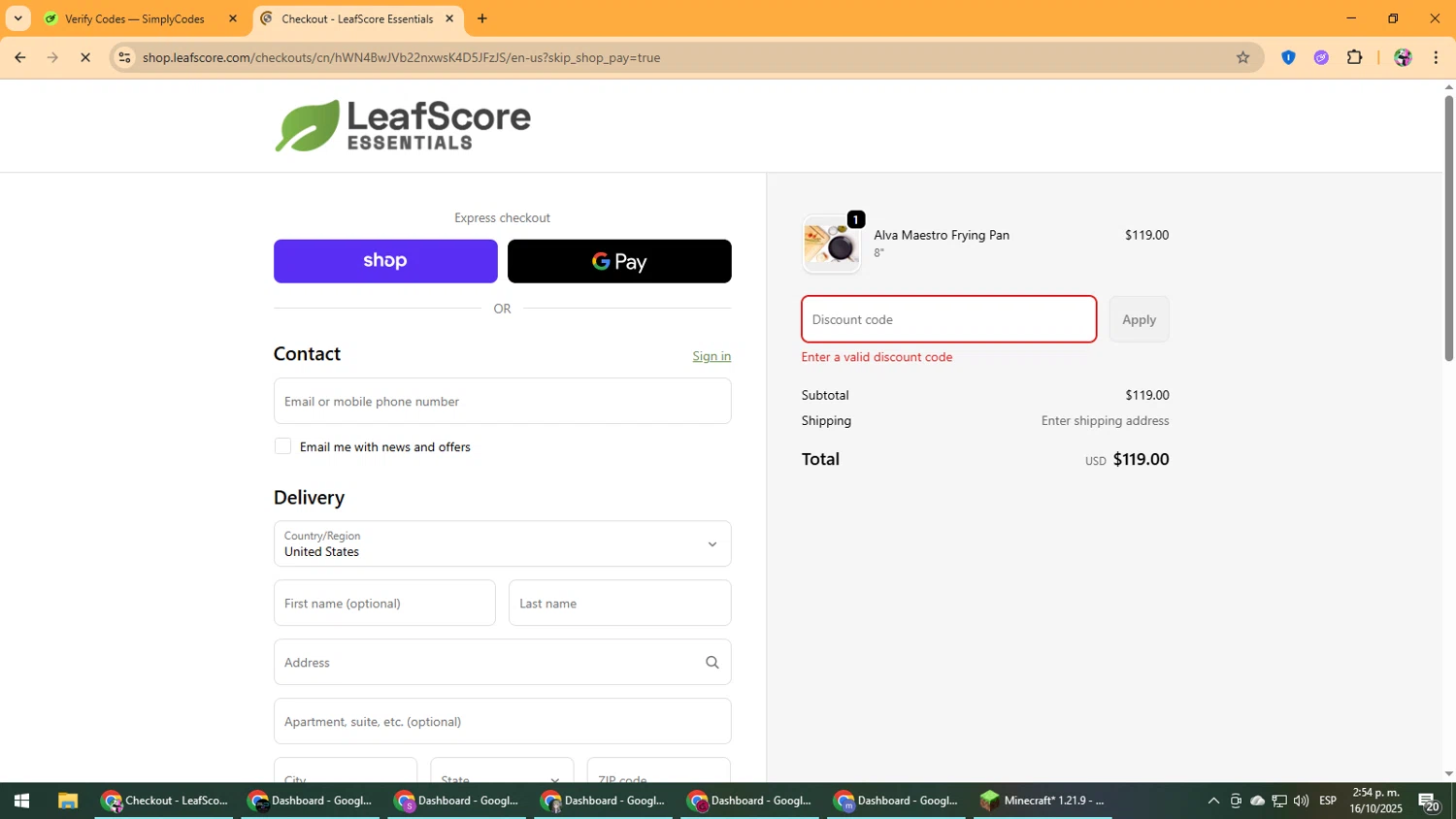Apply the discount code
The height and width of the screenshot is (819, 1456).
(1139, 319)
